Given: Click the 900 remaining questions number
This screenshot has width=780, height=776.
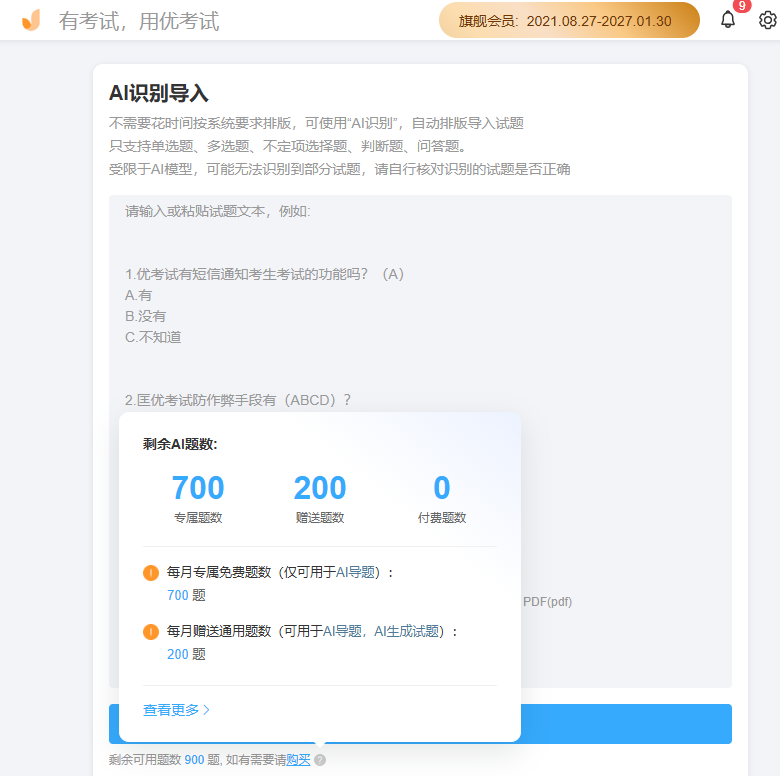Looking at the screenshot, I should pos(194,760).
